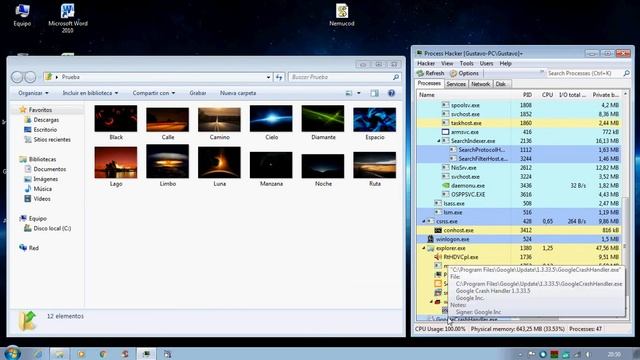640x360 pixels.
Task: Toggle the preview pane icon in Explorer
Action: (x=374, y=93)
